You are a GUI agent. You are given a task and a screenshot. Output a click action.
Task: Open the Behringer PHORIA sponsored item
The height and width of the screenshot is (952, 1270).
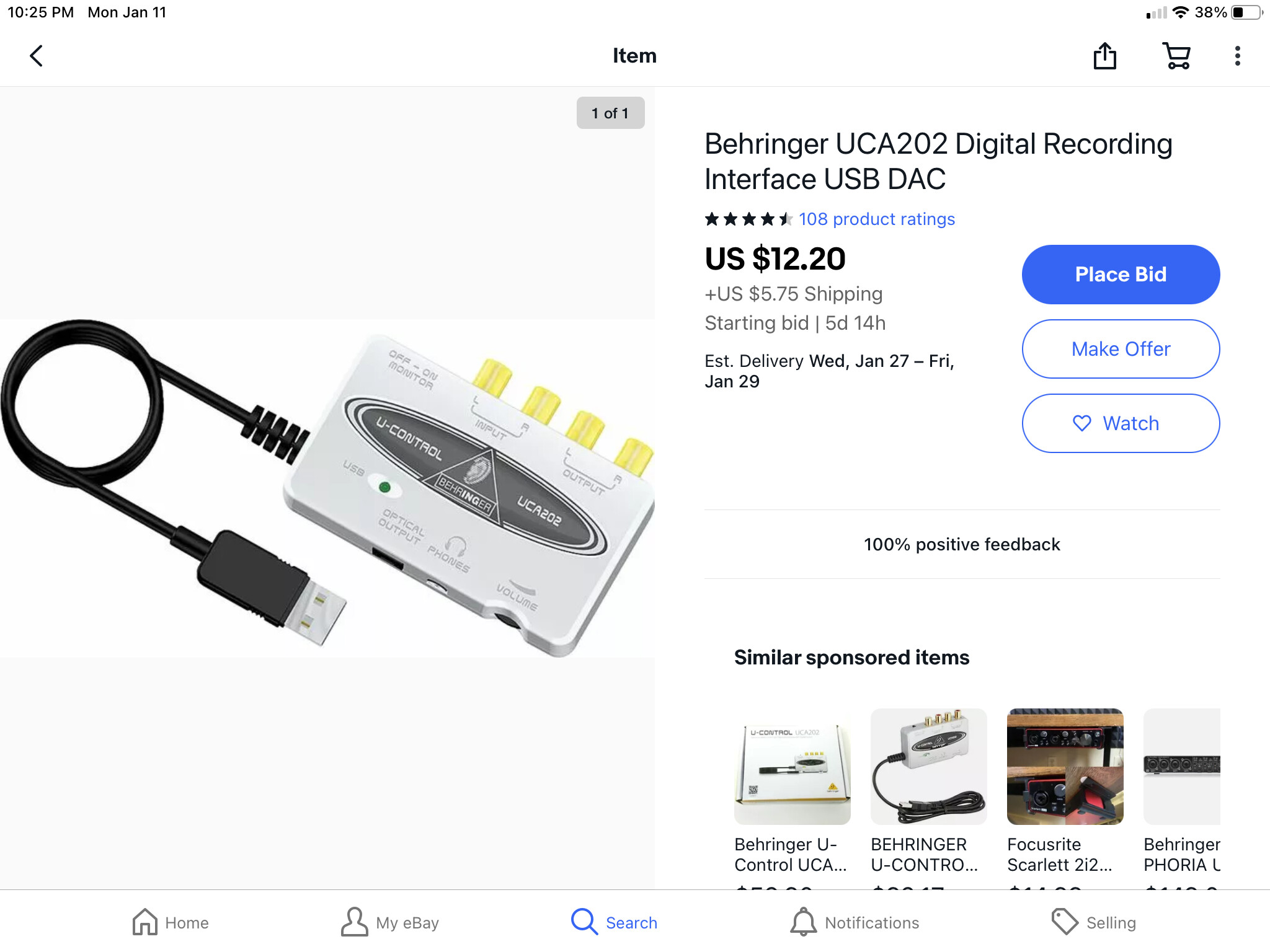(1181, 767)
